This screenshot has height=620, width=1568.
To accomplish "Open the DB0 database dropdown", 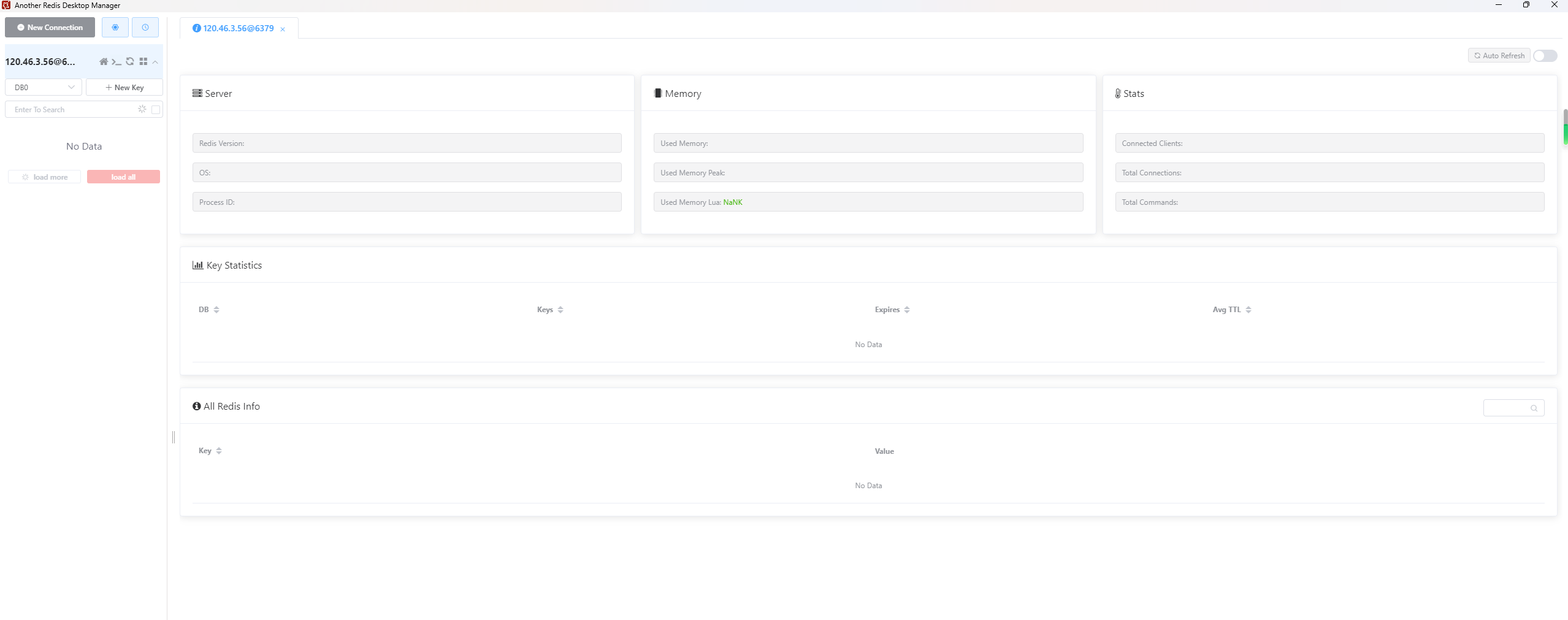I will click(x=44, y=87).
